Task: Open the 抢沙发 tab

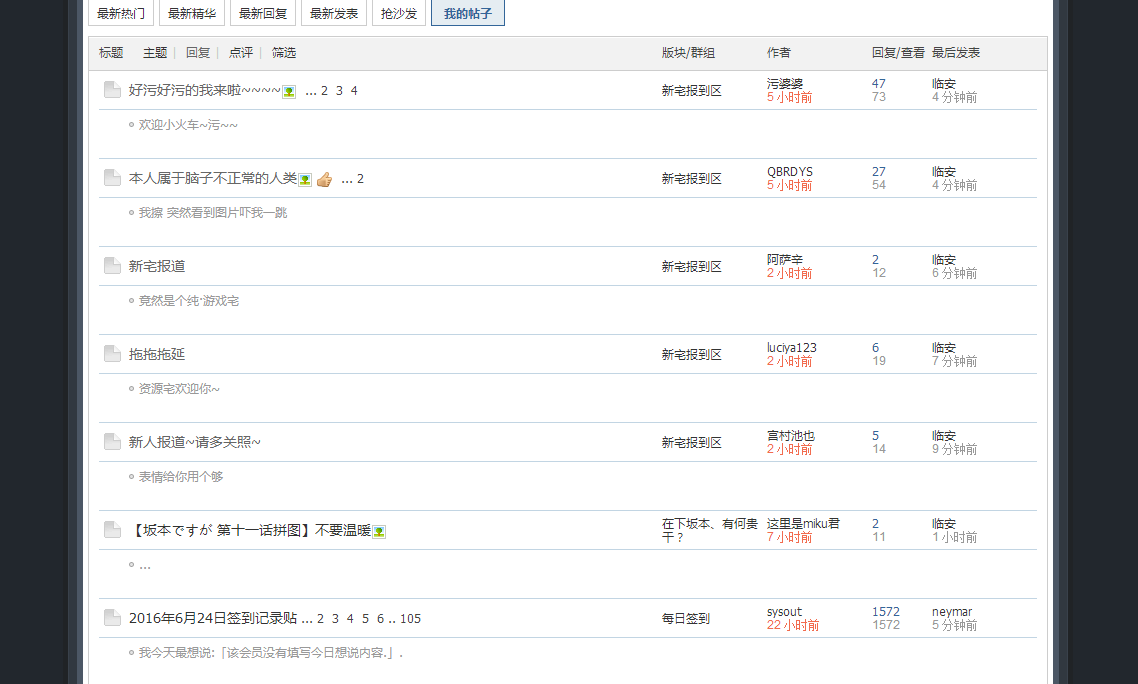Action: point(399,13)
